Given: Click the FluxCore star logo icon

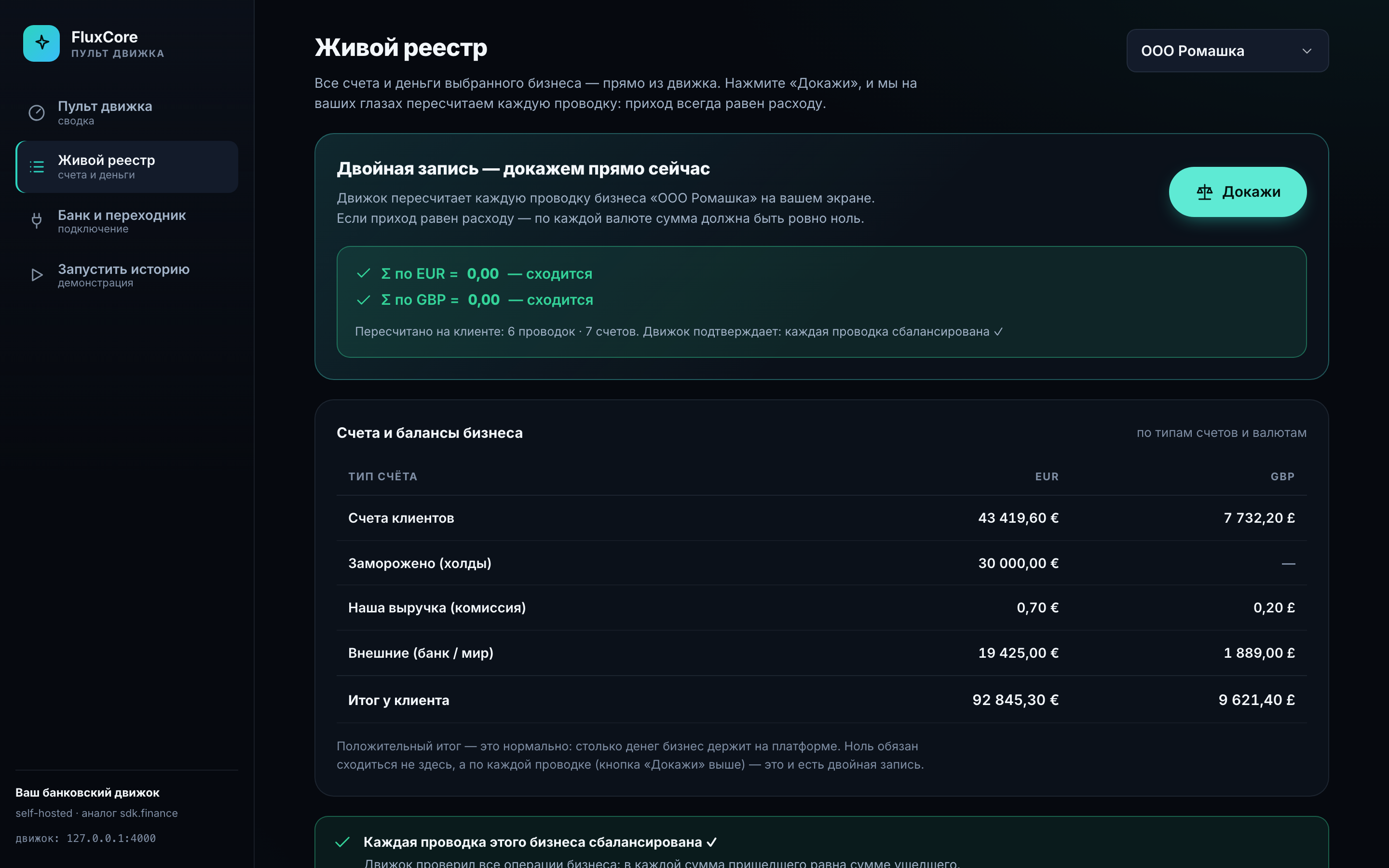Looking at the screenshot, I should 41,43.
